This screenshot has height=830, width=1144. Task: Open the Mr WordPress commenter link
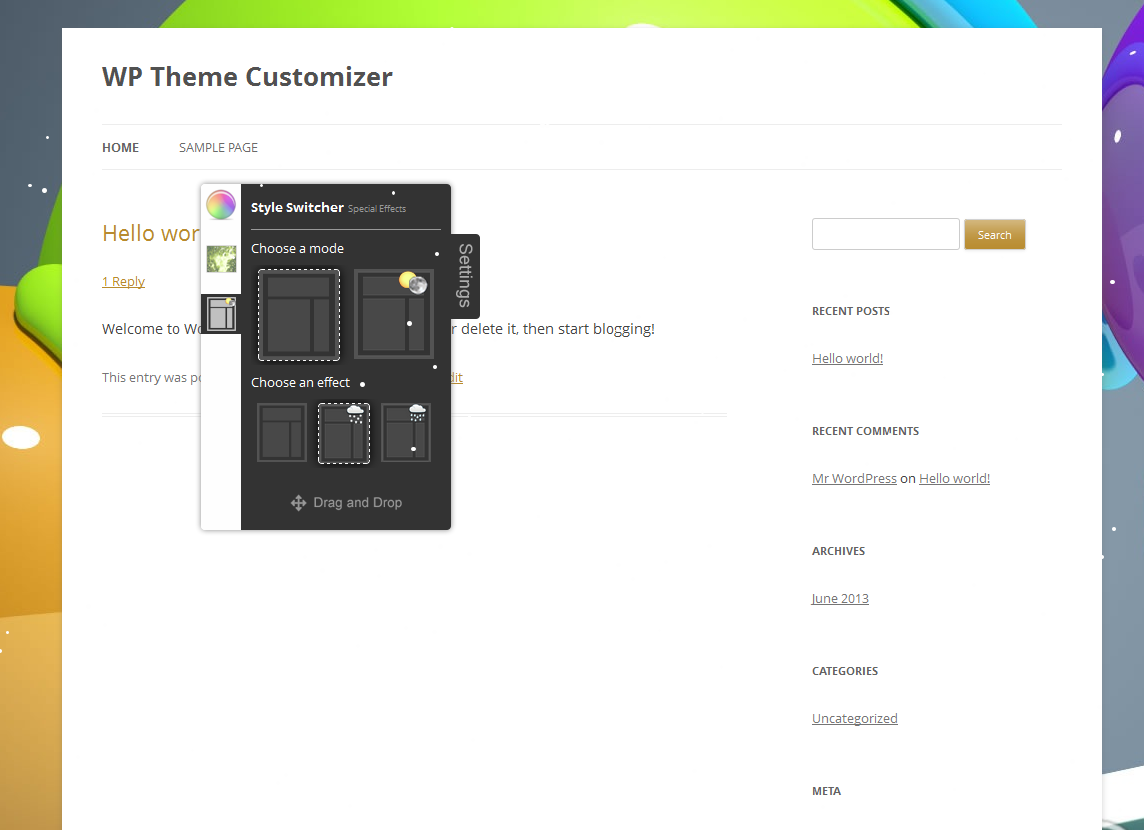[854, 478]
